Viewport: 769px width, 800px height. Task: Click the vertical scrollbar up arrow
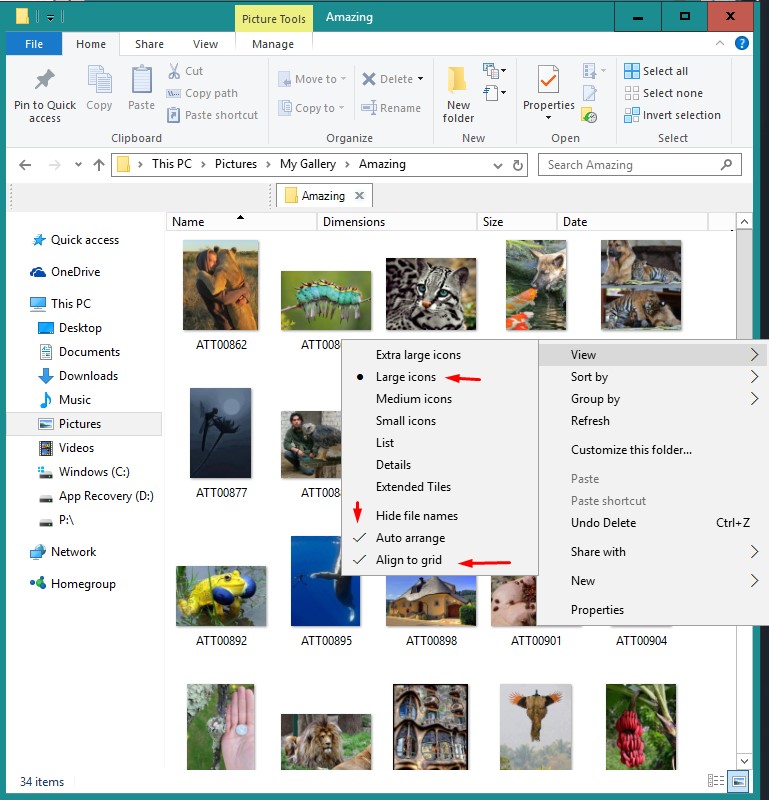point(744,222)
